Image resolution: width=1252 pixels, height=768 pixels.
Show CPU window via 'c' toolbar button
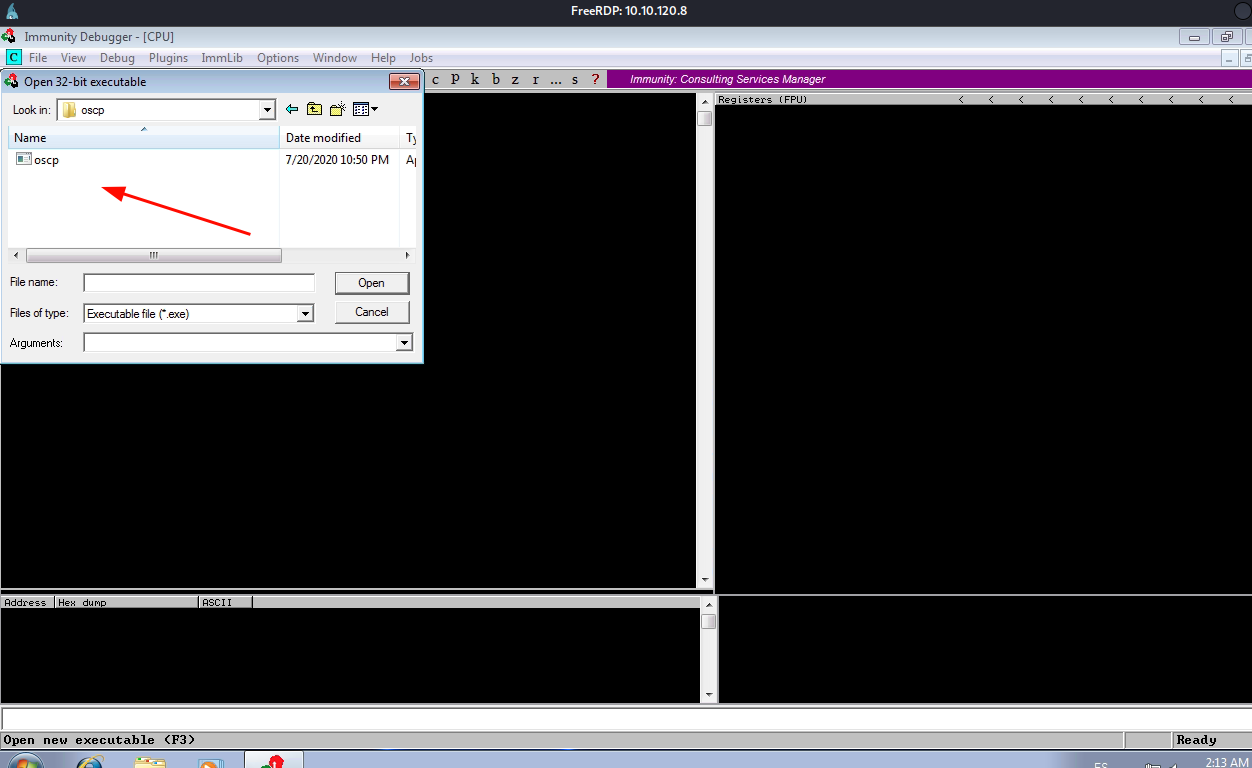[435, 79]
